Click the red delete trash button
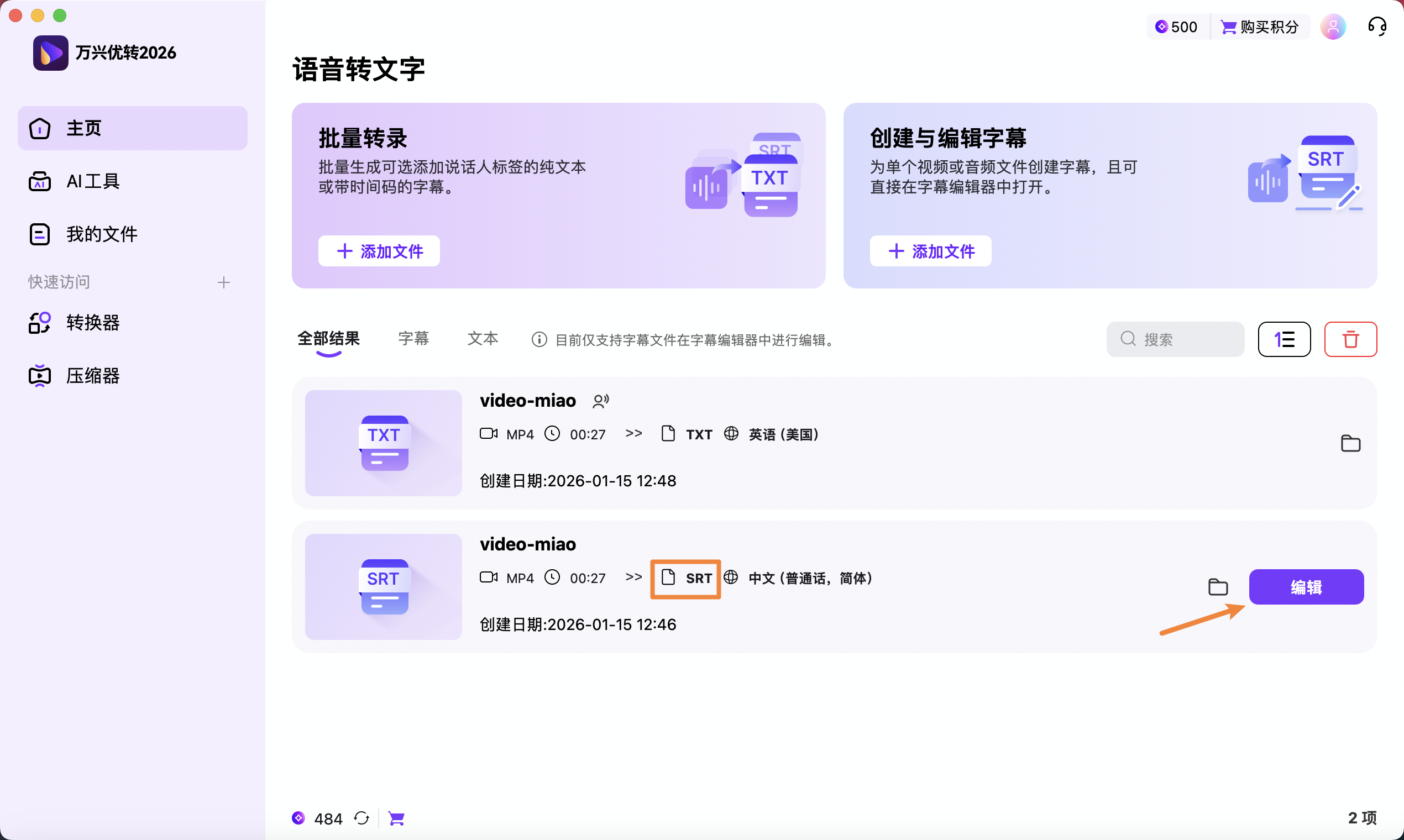1404x840 pixels. point(1351,339)
